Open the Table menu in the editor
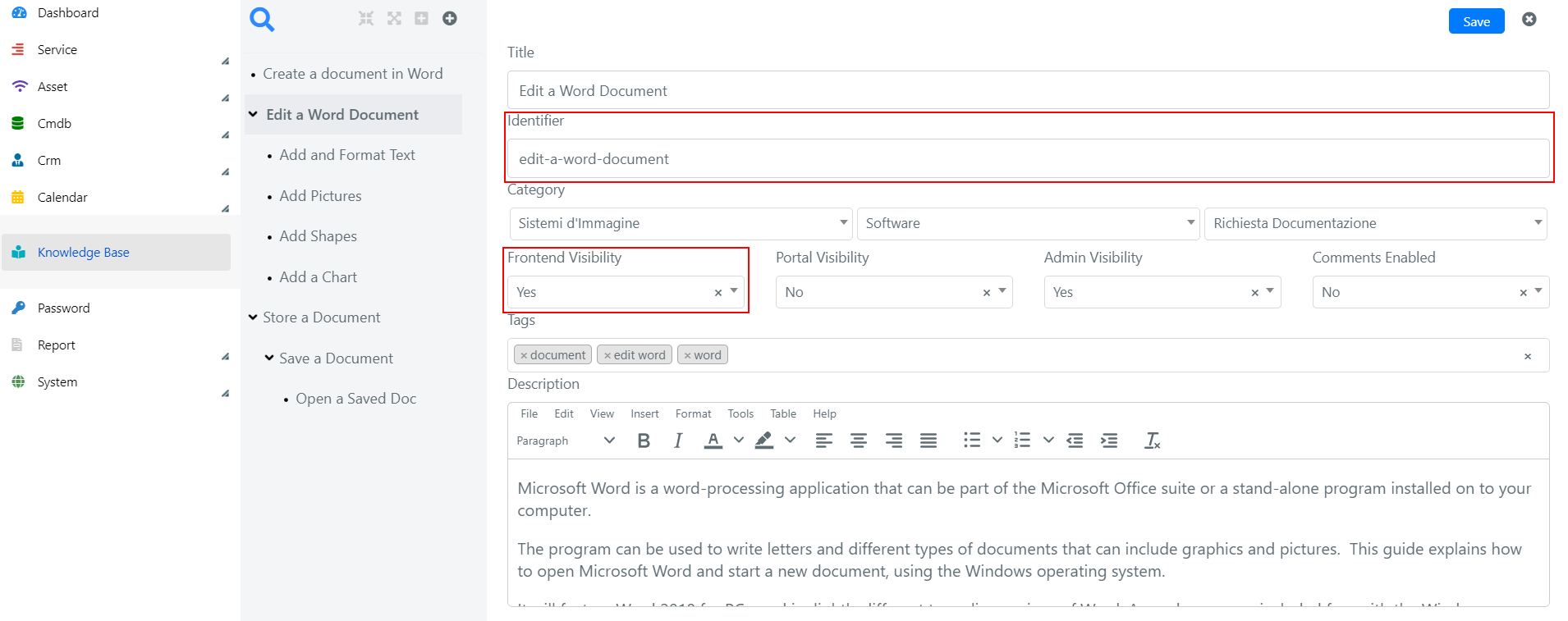Screen dimensions: 1568x621 (x=783, y=413)
